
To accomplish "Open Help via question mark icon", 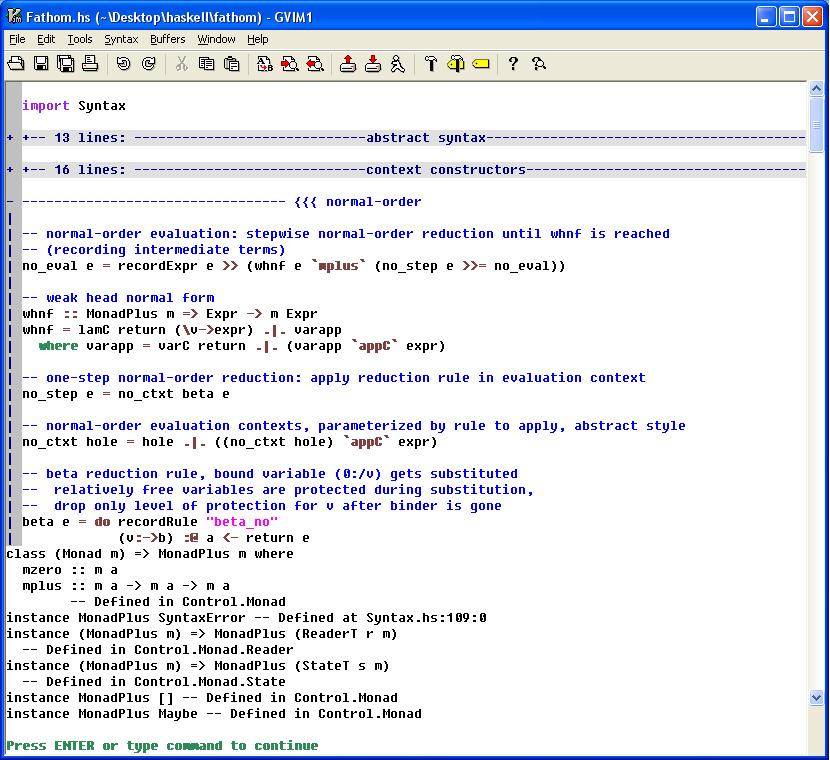I will (x=513, y=64).
